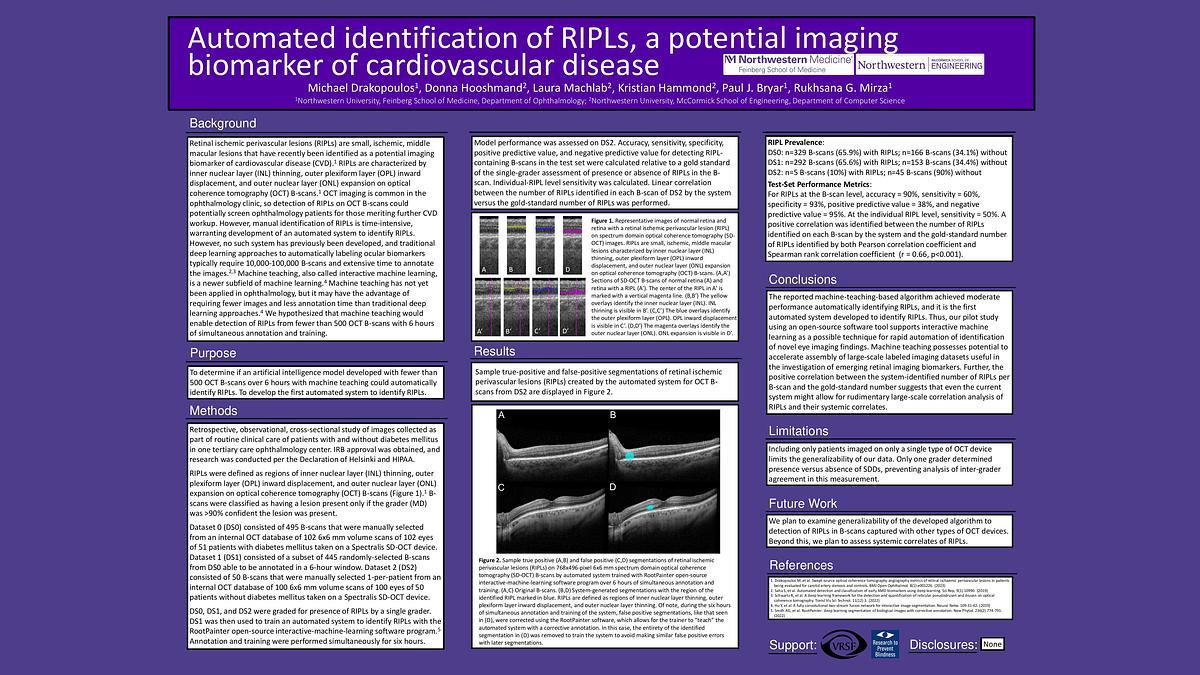Click the Results section heading

[494, 351]
